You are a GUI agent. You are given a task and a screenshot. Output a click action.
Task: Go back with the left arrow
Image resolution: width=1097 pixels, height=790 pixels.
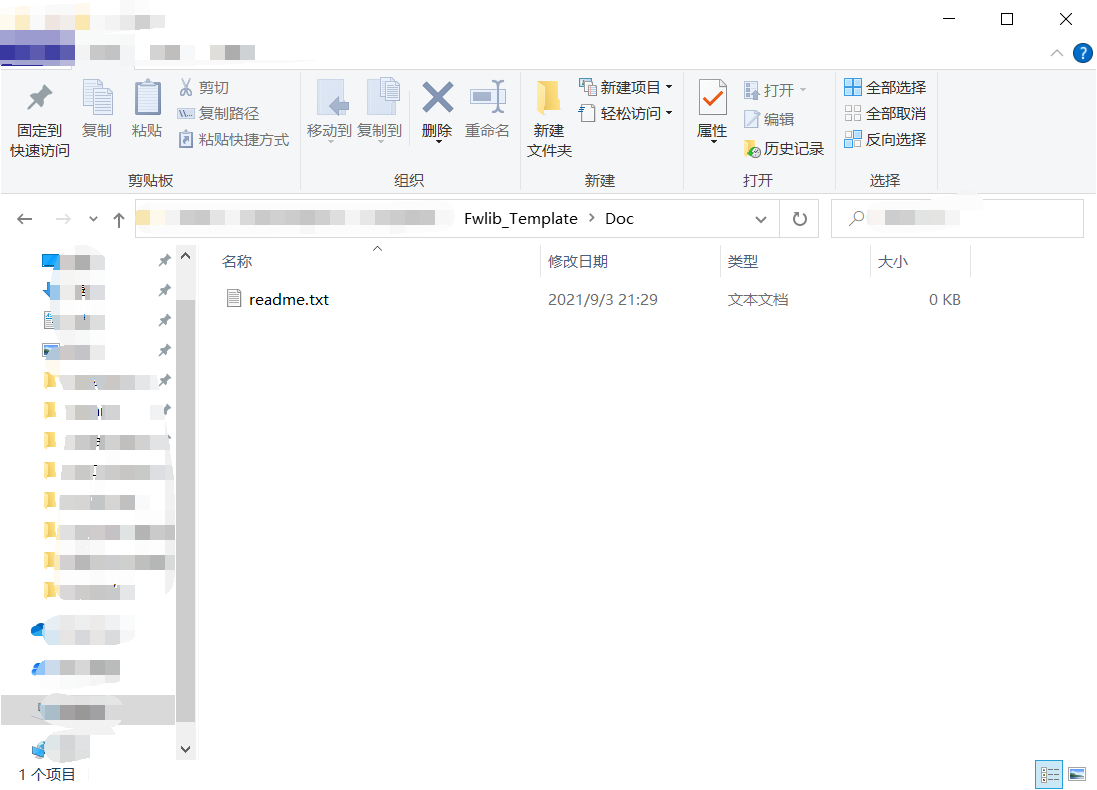tap(25, 219)
